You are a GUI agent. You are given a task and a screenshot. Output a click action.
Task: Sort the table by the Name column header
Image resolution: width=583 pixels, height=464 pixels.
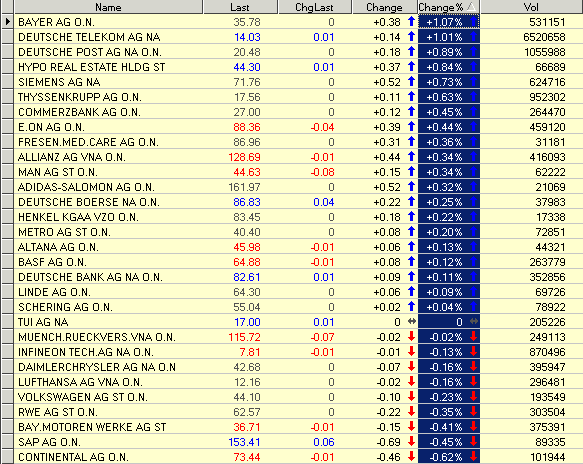pyautogui.click(x=109, y=7)
